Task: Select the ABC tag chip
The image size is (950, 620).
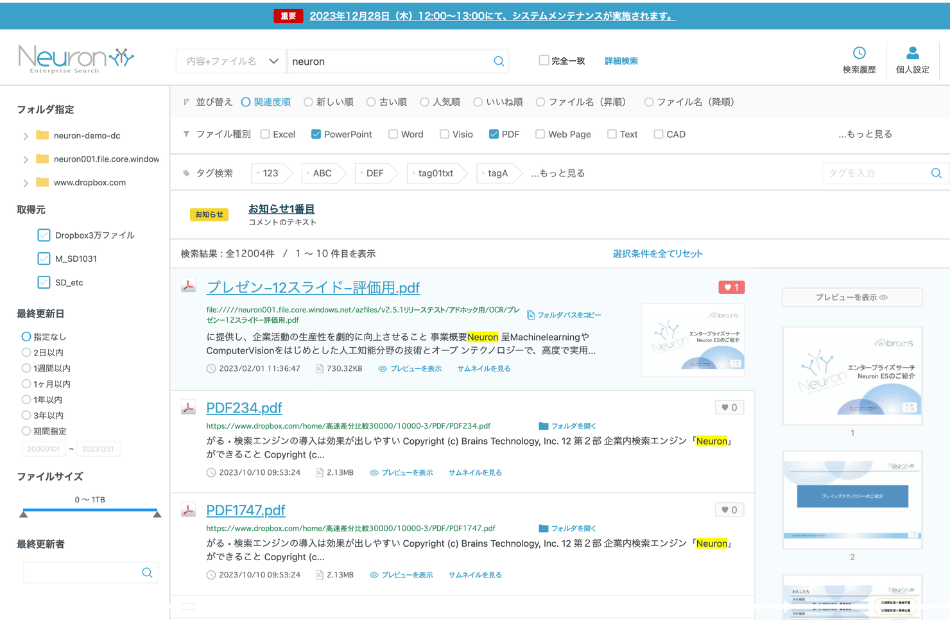Action: (x=322, y=173)
